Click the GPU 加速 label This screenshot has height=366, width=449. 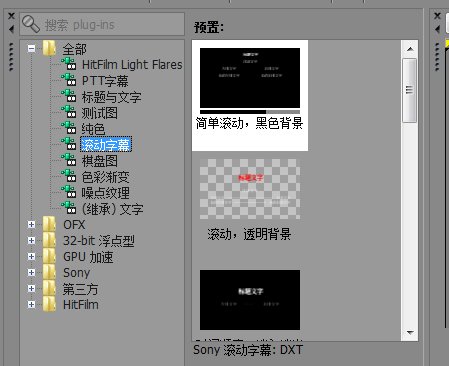coord(88,257)
